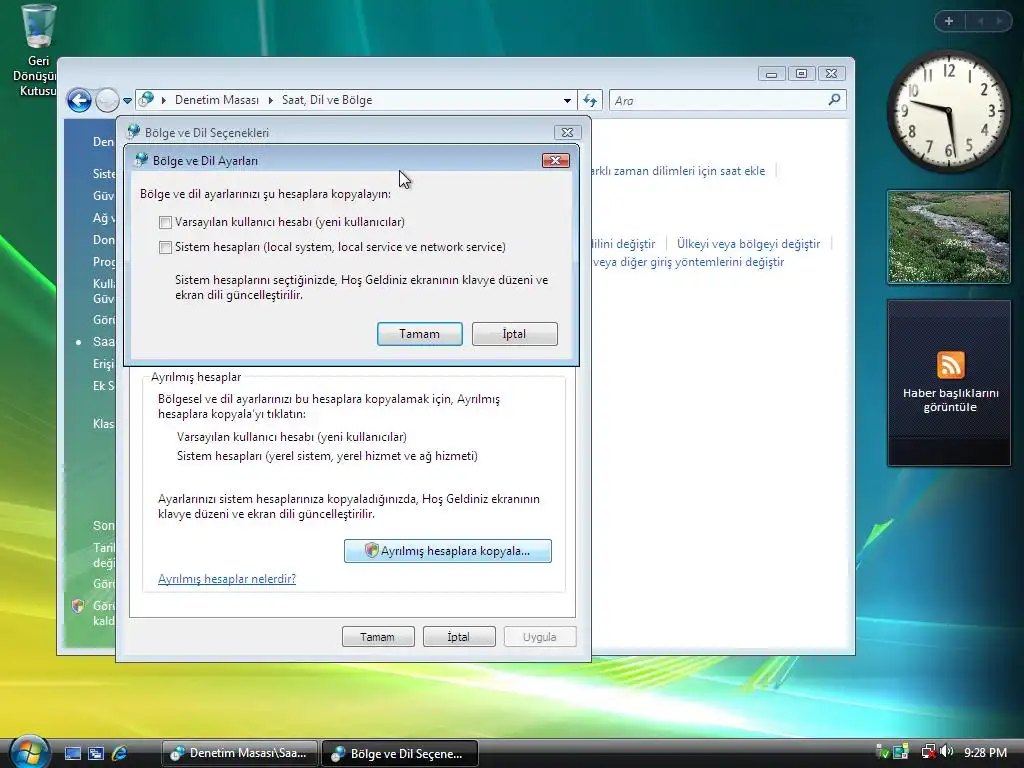Viewport: 1024px width, 768px height.
Task: Open the Recycle Bin desktop icon
Action: tap(39, 51)
